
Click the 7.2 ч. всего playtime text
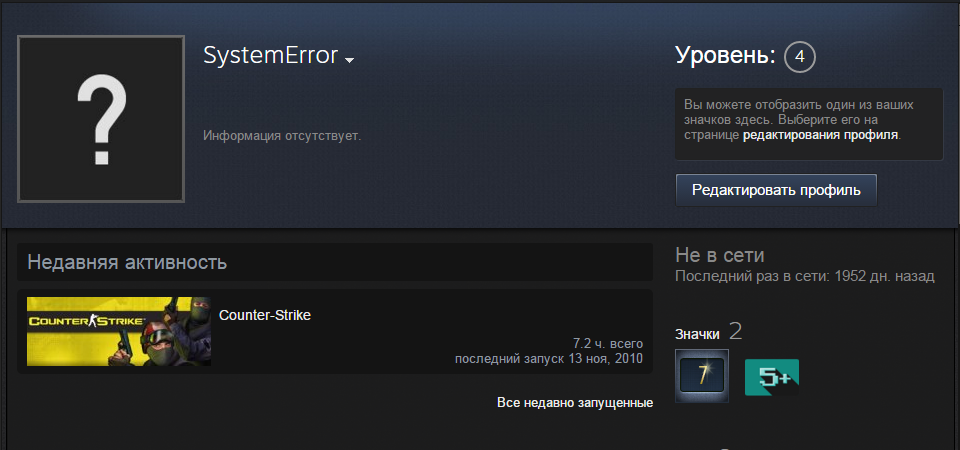(608, 343)
